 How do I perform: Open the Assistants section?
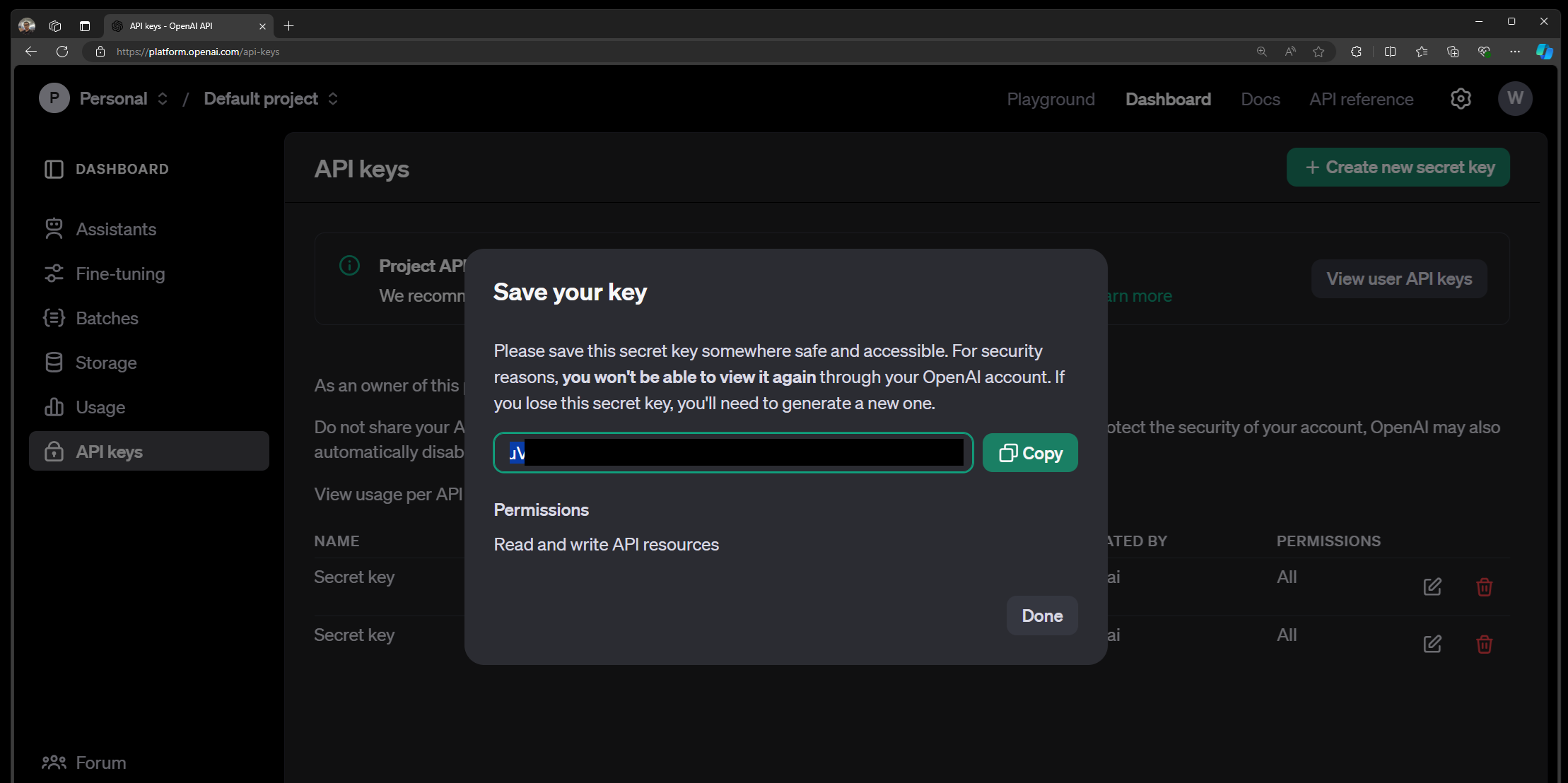point(115,228)
